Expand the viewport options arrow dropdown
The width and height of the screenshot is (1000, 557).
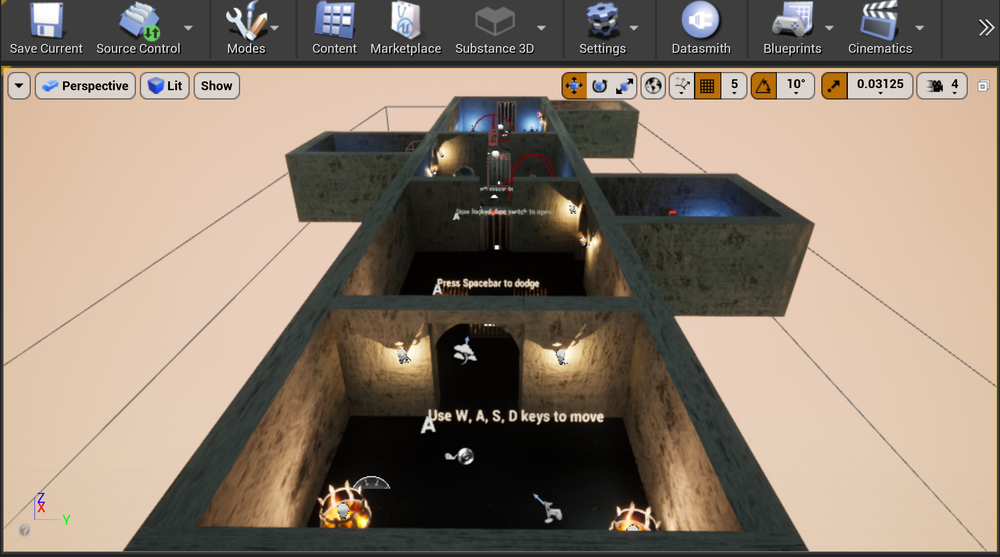click(x=19, y=86)
